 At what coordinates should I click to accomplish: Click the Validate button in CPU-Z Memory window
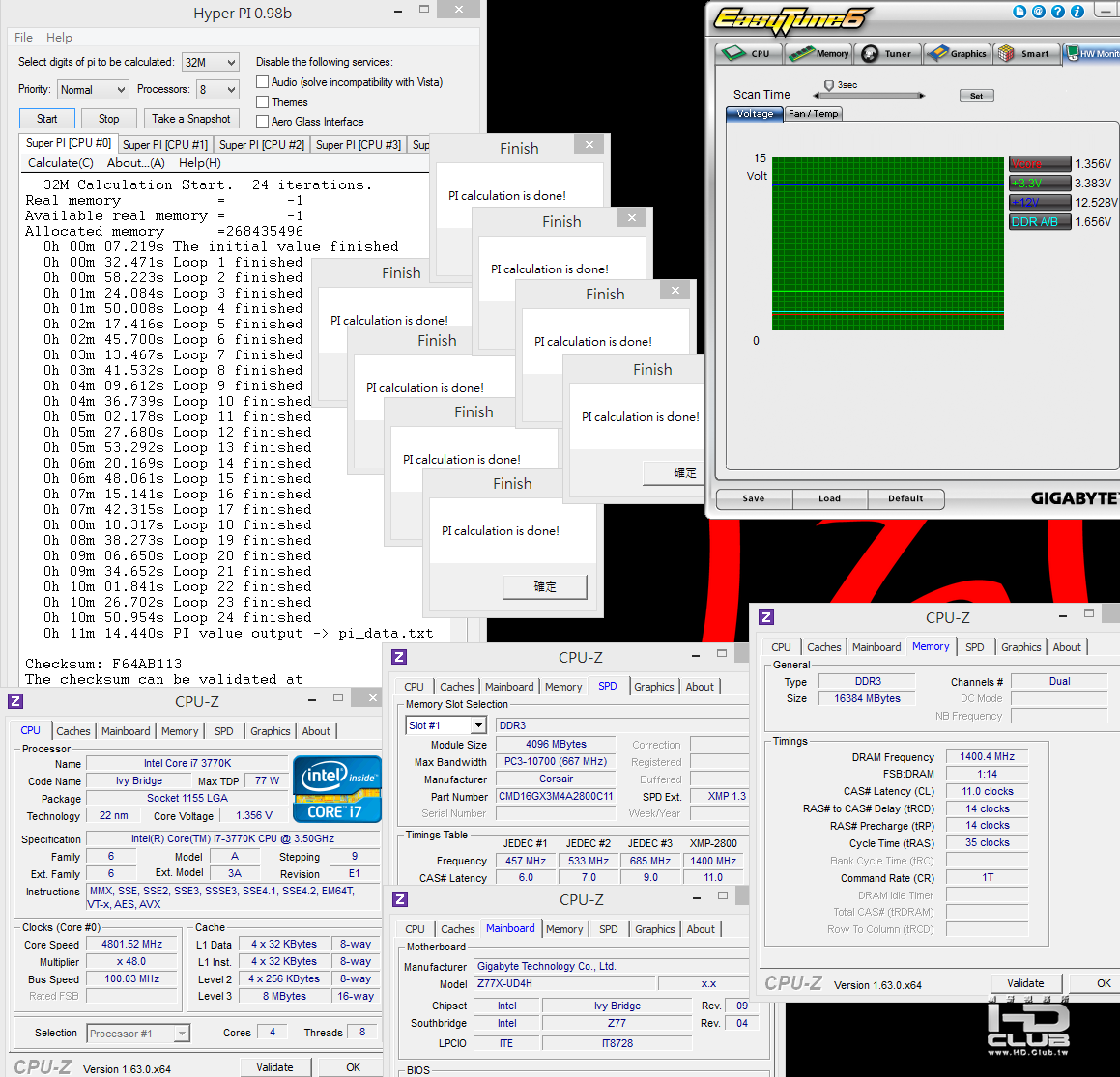pyautogui.click(x=1025, y=983)
